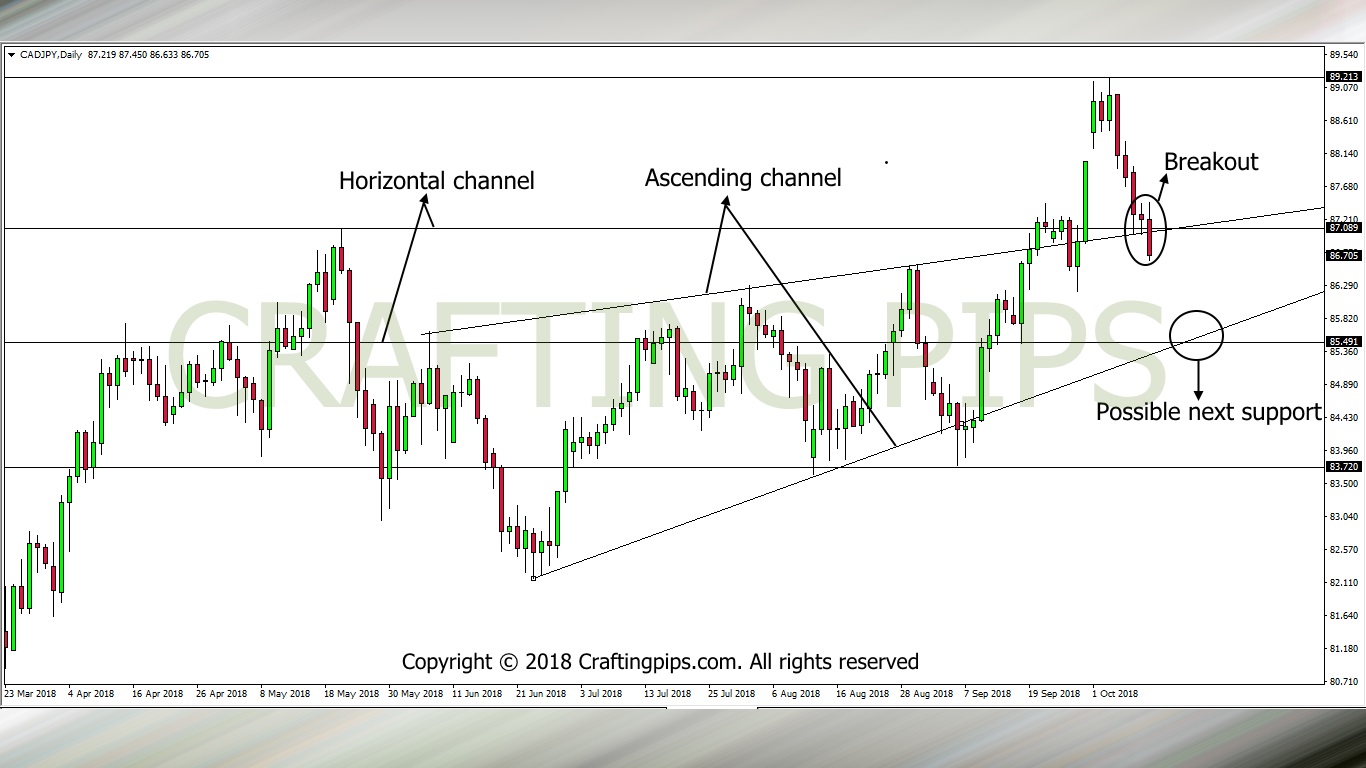Viewport: 1366px width, 768px height.
Task: Click the 18 May 2018 date label
Action: point(350,693)
